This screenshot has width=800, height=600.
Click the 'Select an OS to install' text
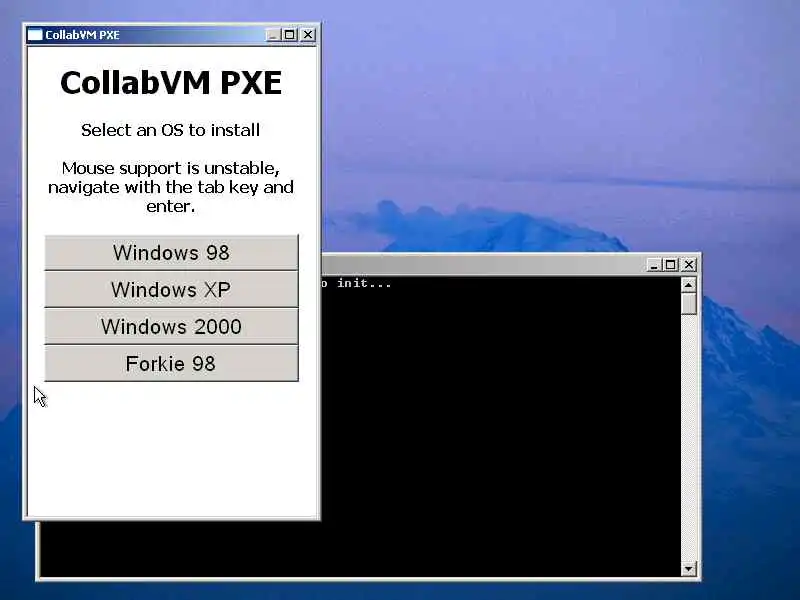pos(170,130)
